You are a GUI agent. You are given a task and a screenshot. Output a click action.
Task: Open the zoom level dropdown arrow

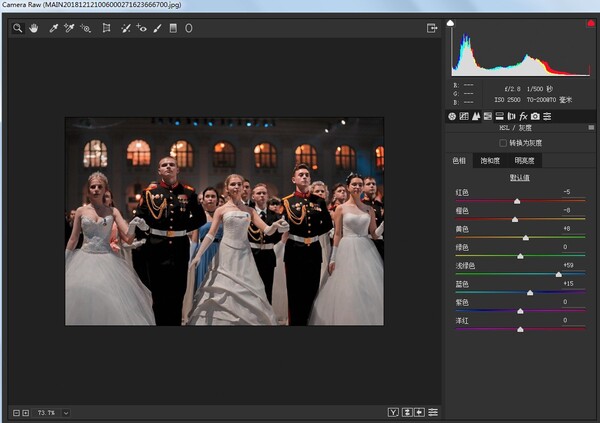[x=66, y=413]
